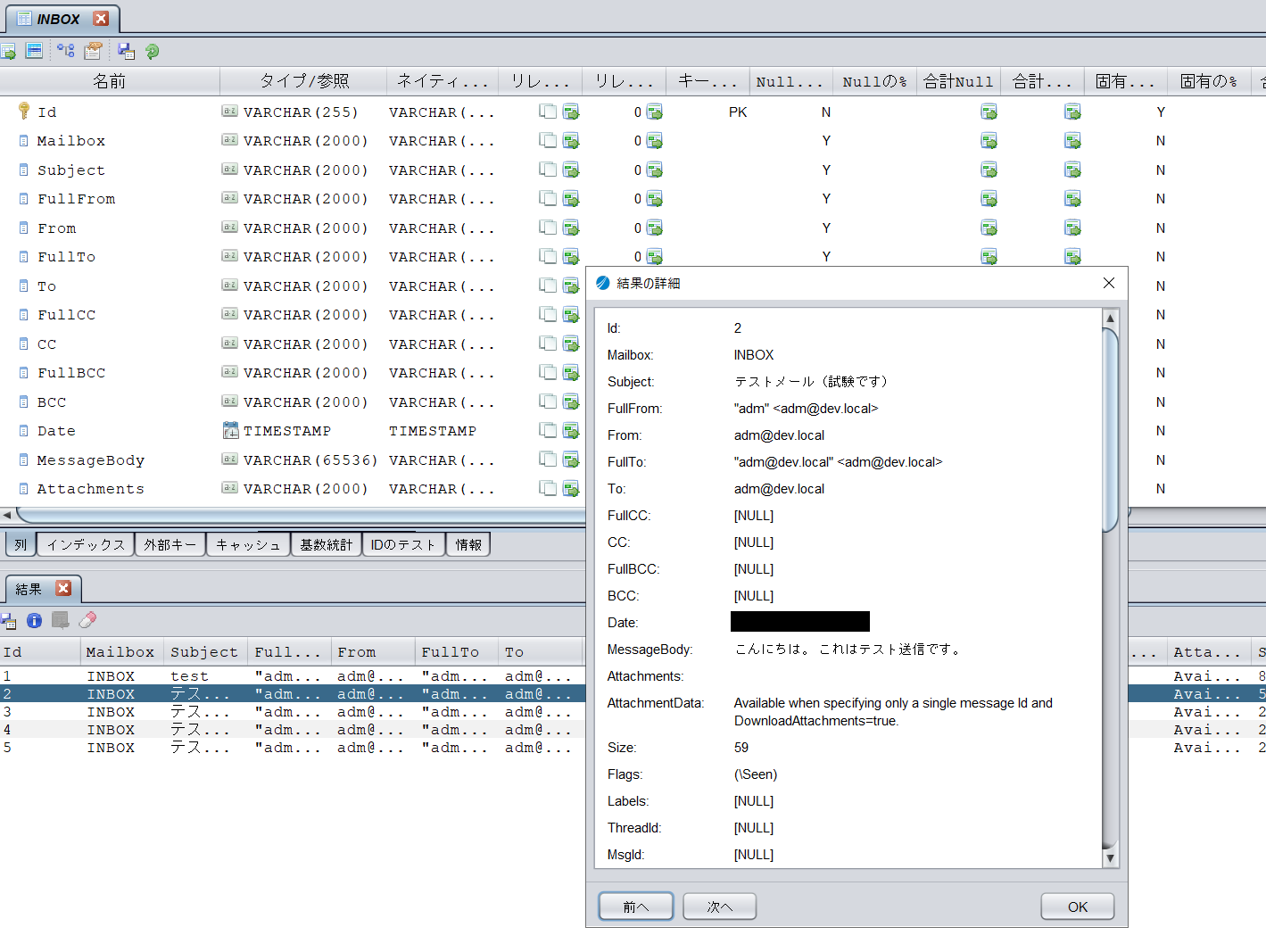Click the copy pages icon in the BCC row
The width and height of the screenshot is (1266, 952).
point(548,401)
